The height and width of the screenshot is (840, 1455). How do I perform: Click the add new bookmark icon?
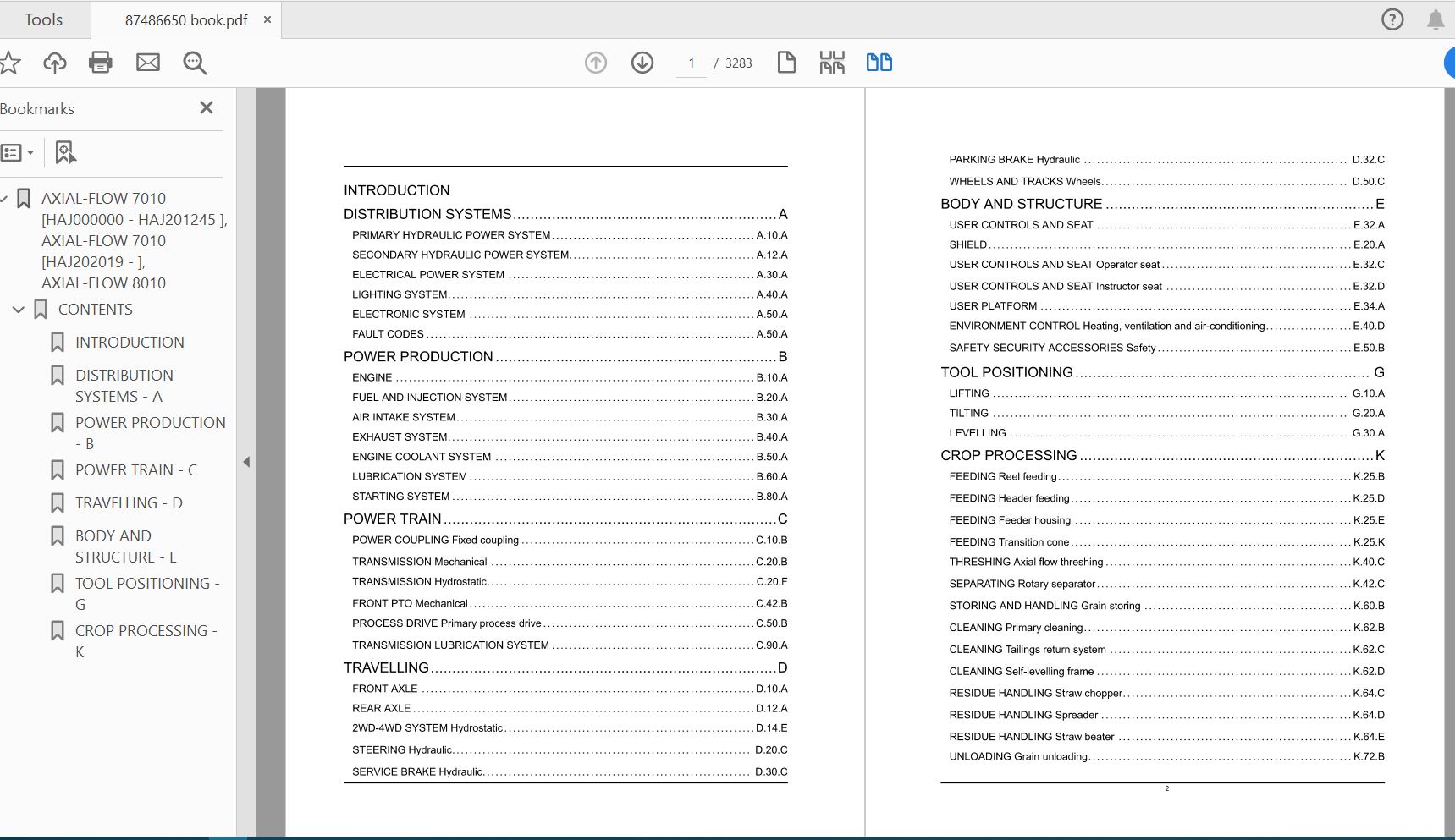point(65,152)
